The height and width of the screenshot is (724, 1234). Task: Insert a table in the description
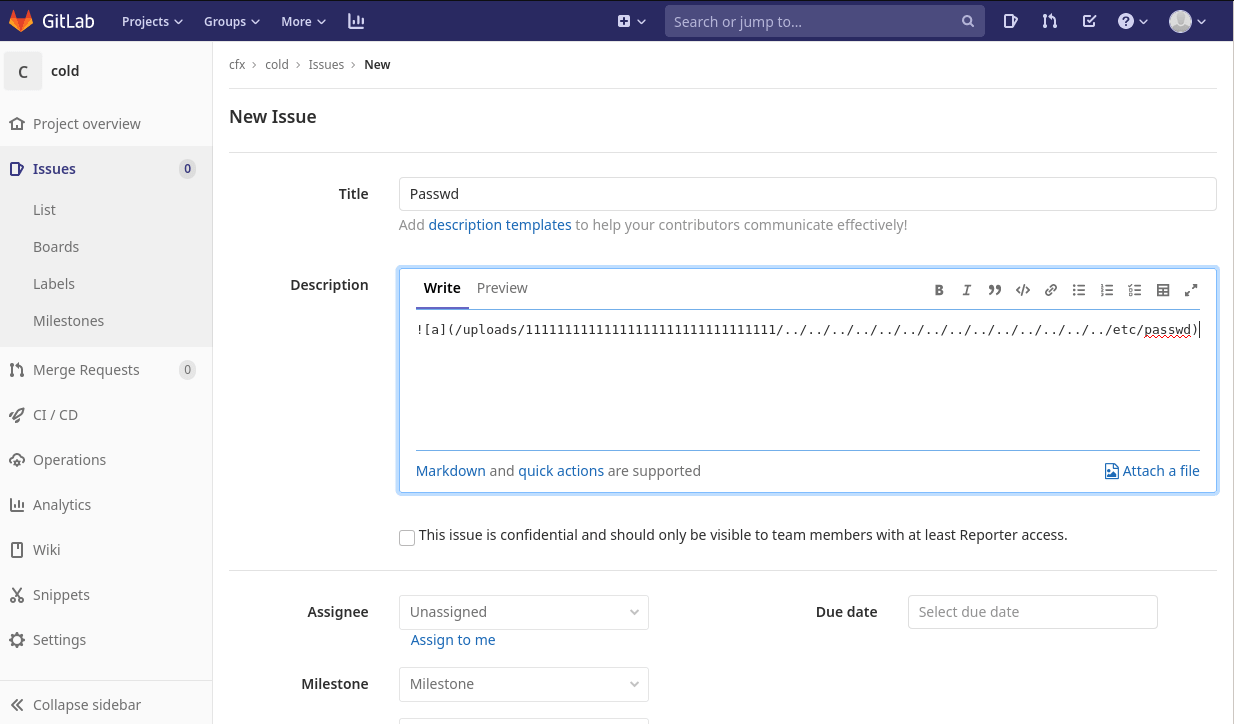click(1163, 290)
